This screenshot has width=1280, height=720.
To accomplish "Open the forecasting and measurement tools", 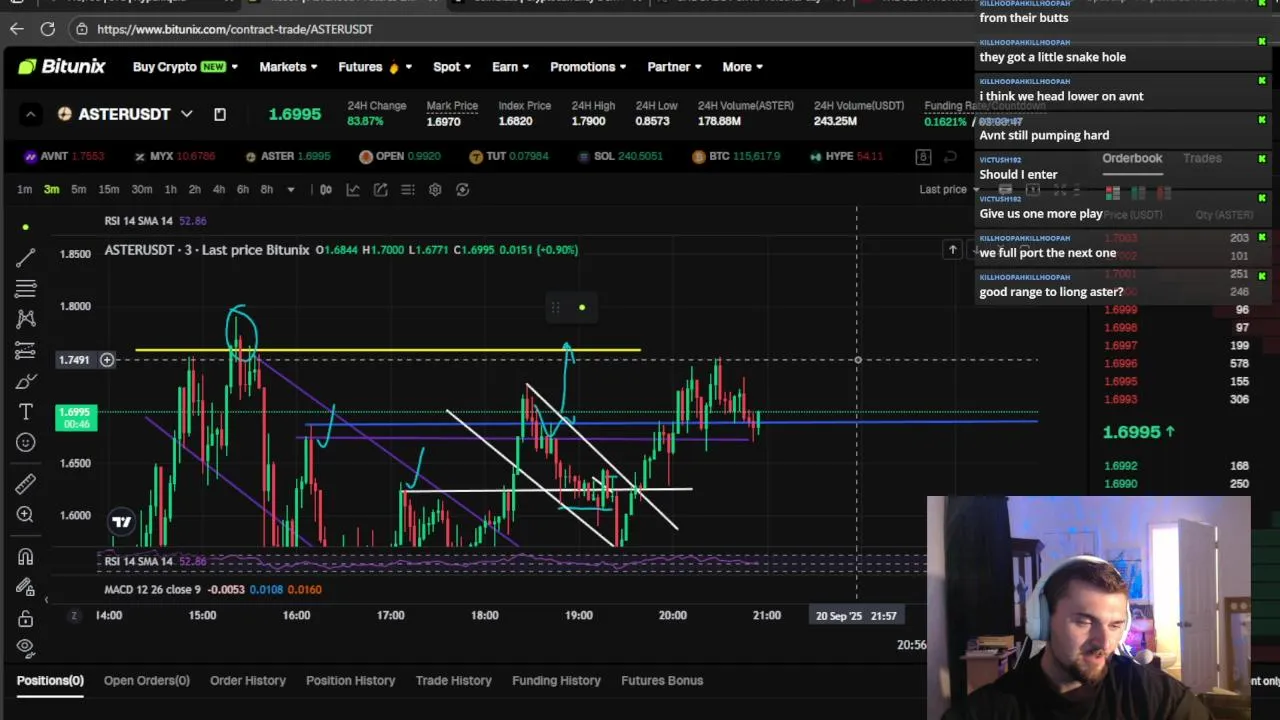I will 26,350.
